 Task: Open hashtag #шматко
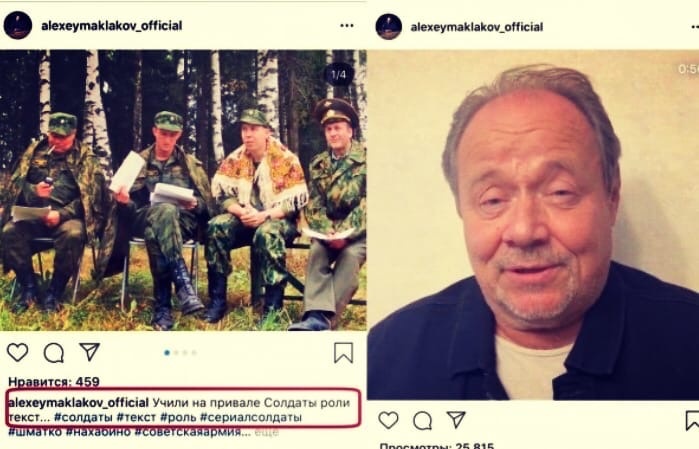point(35,432)
